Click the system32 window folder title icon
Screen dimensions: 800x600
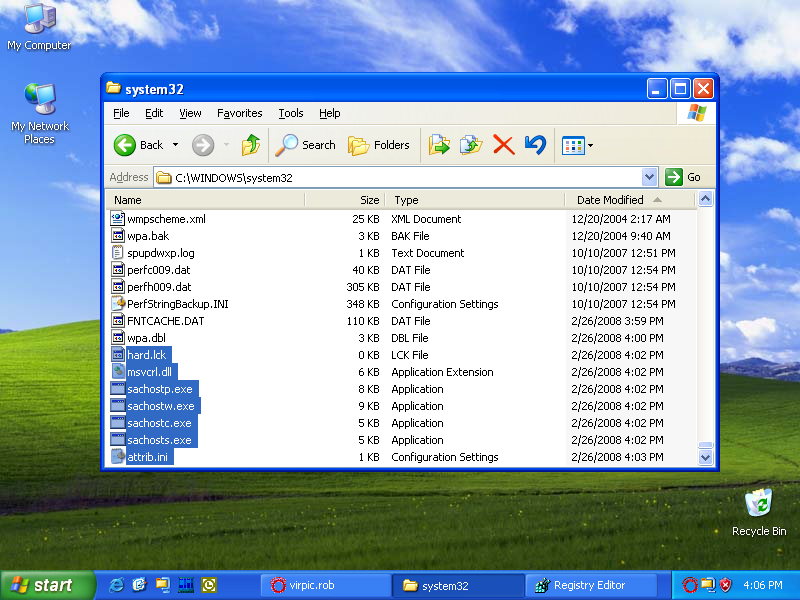coord(113,88)
